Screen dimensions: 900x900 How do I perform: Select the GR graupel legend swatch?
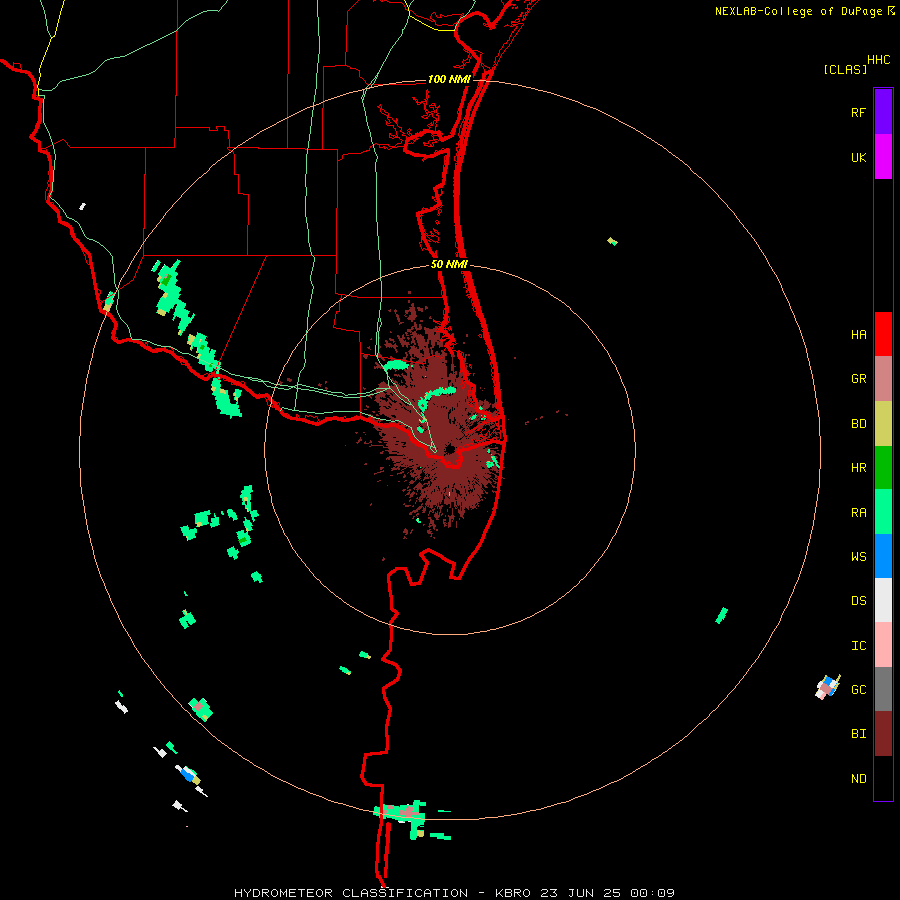click(883, 379)
